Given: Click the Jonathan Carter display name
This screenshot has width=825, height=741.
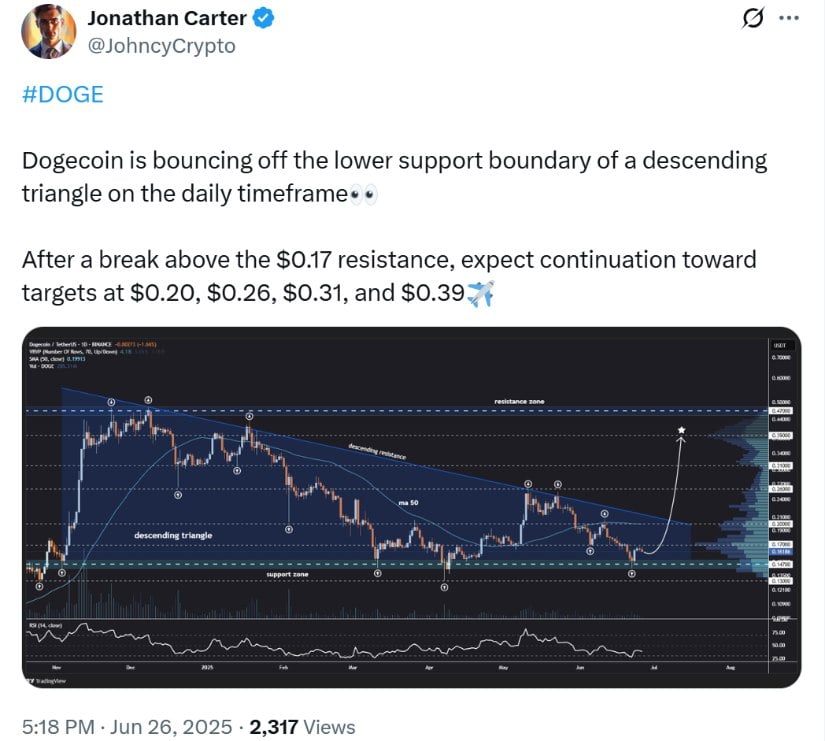Looking at the screenshot, I should [167, 18].
